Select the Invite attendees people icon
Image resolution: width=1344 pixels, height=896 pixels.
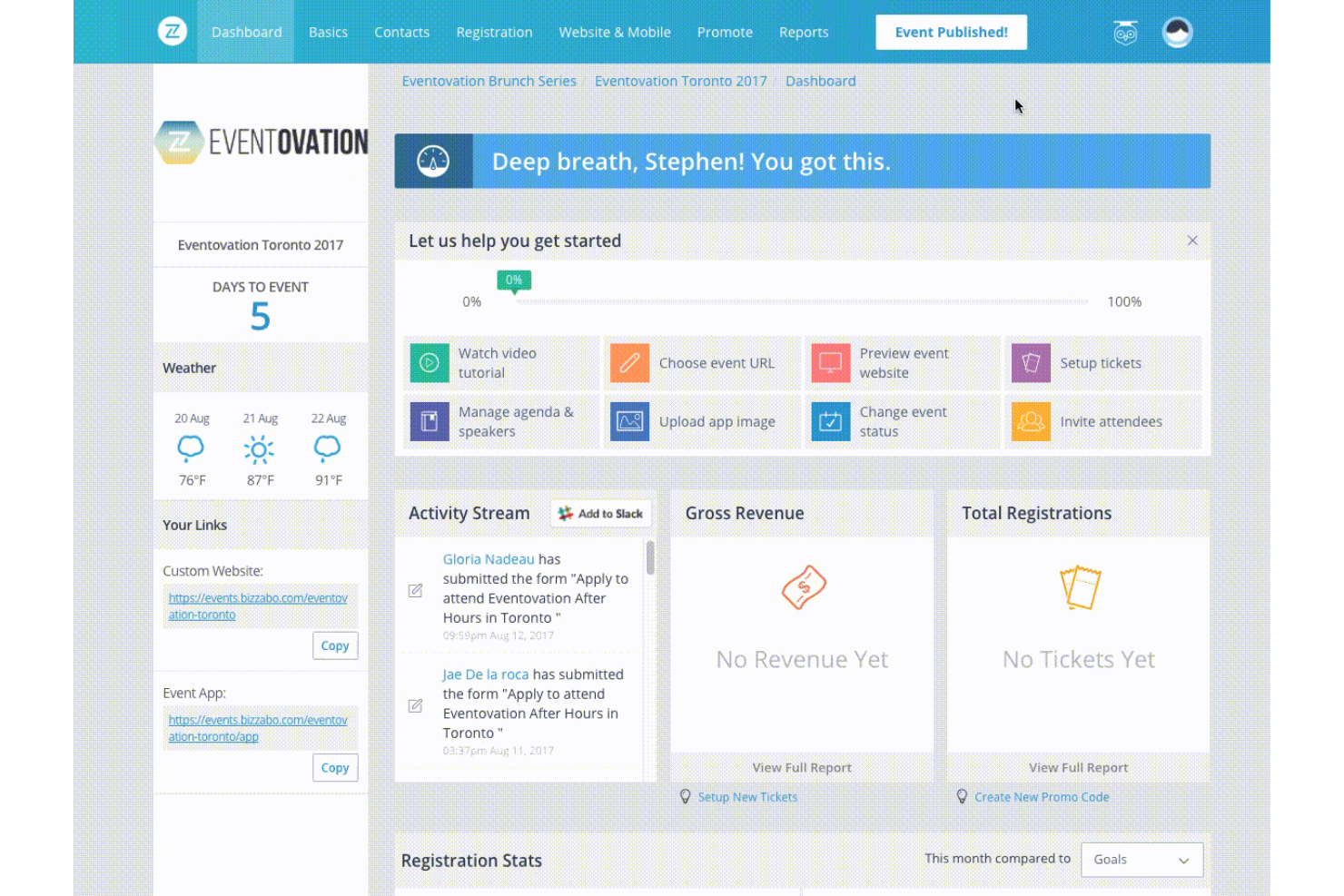[1030, 421]
